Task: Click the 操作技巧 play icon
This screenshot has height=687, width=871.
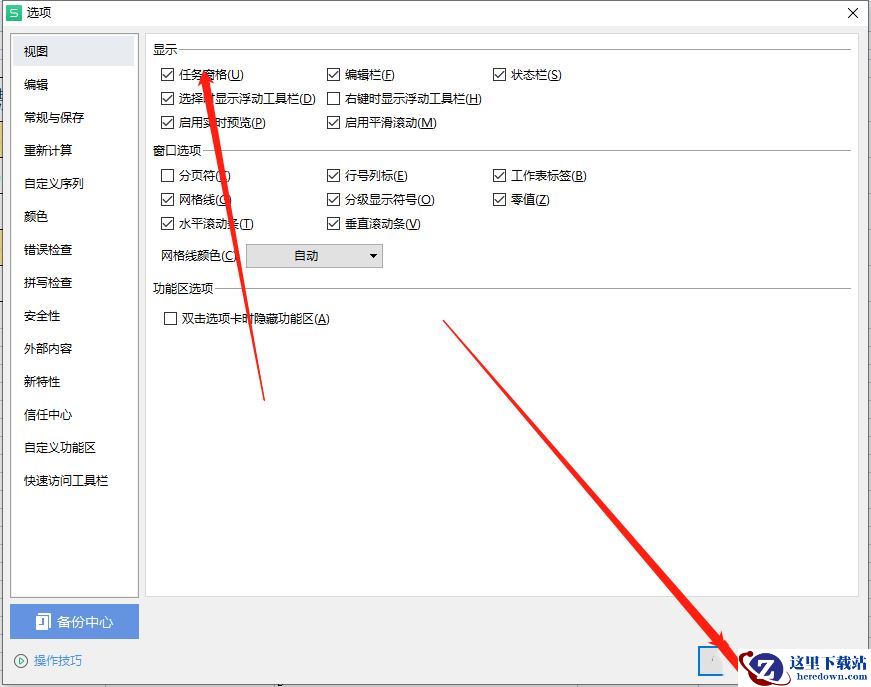Action: click(x=21, y=661)
